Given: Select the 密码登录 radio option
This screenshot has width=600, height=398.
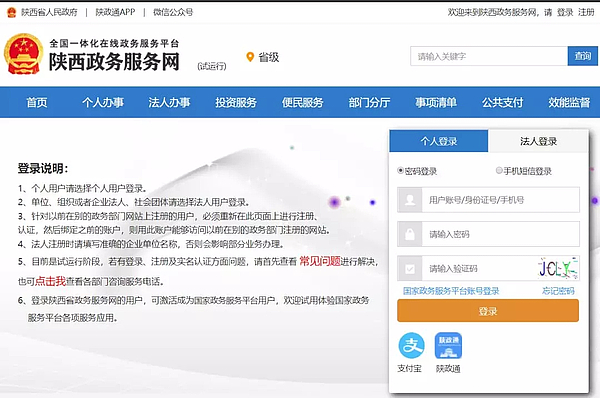Looking at the screenshot, I should pyautogui.click(x=401, y=170).
